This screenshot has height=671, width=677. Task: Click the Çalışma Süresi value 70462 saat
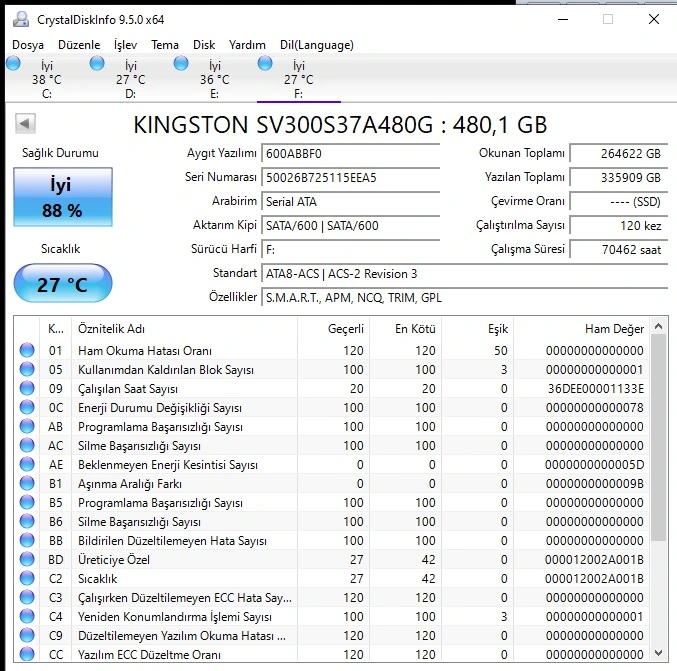619,250
